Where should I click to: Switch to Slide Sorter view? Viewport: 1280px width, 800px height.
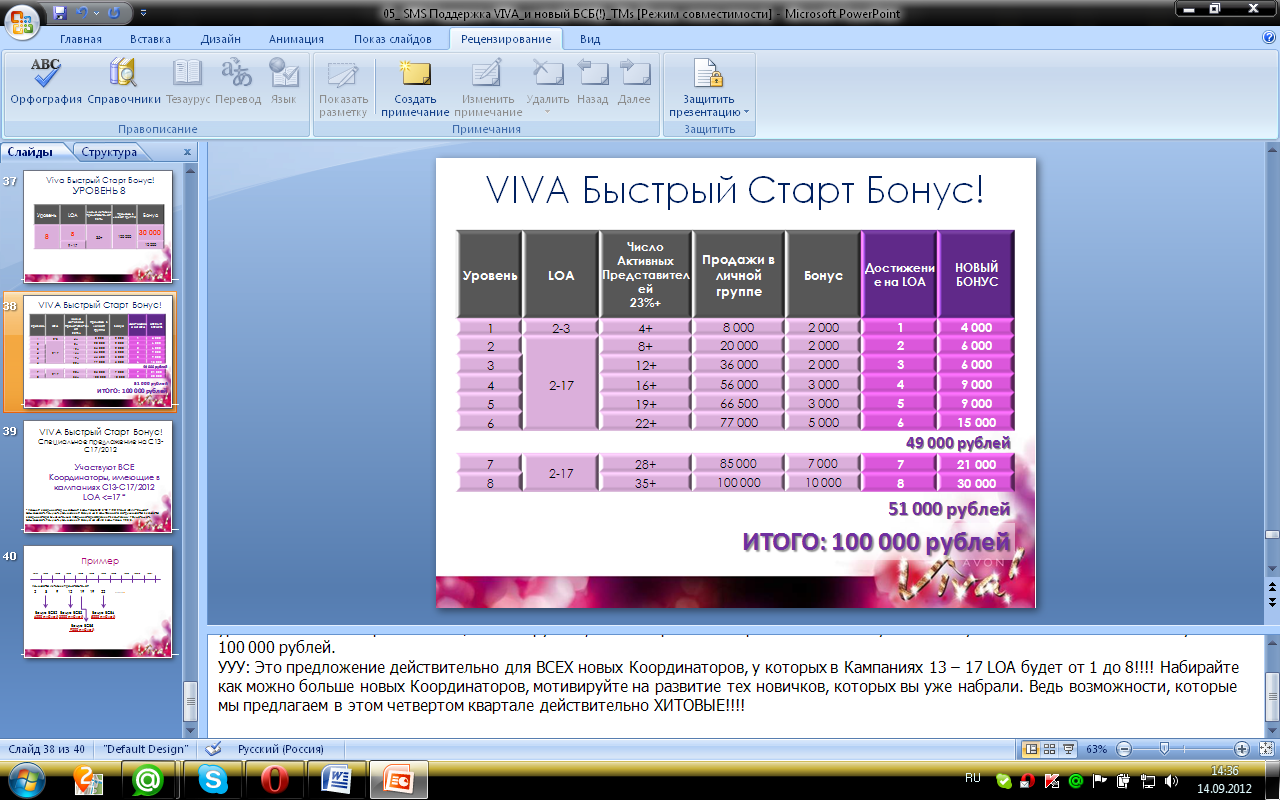tap(1050, 749)
